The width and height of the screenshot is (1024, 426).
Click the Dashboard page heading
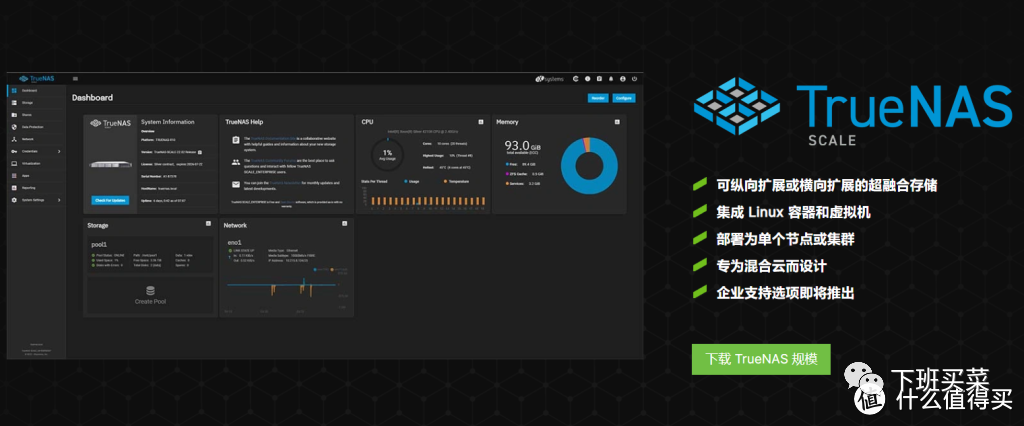93,98
